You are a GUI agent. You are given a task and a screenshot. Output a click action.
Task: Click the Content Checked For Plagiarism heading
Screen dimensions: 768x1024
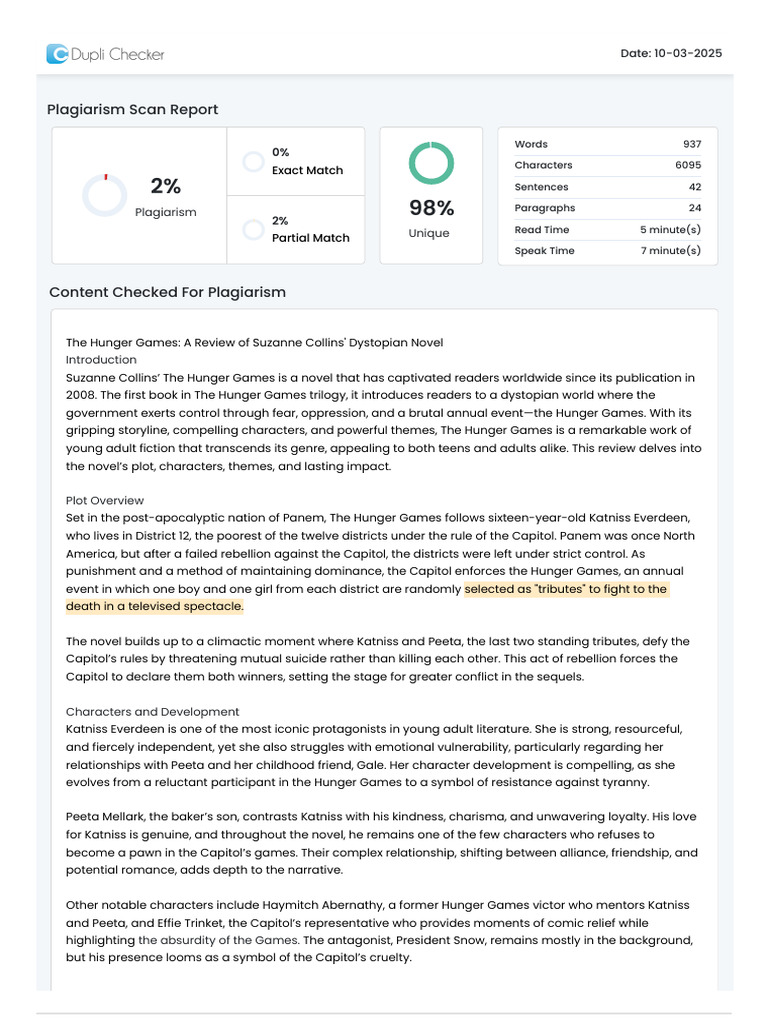pyautogui.click(x=167, y=292)
